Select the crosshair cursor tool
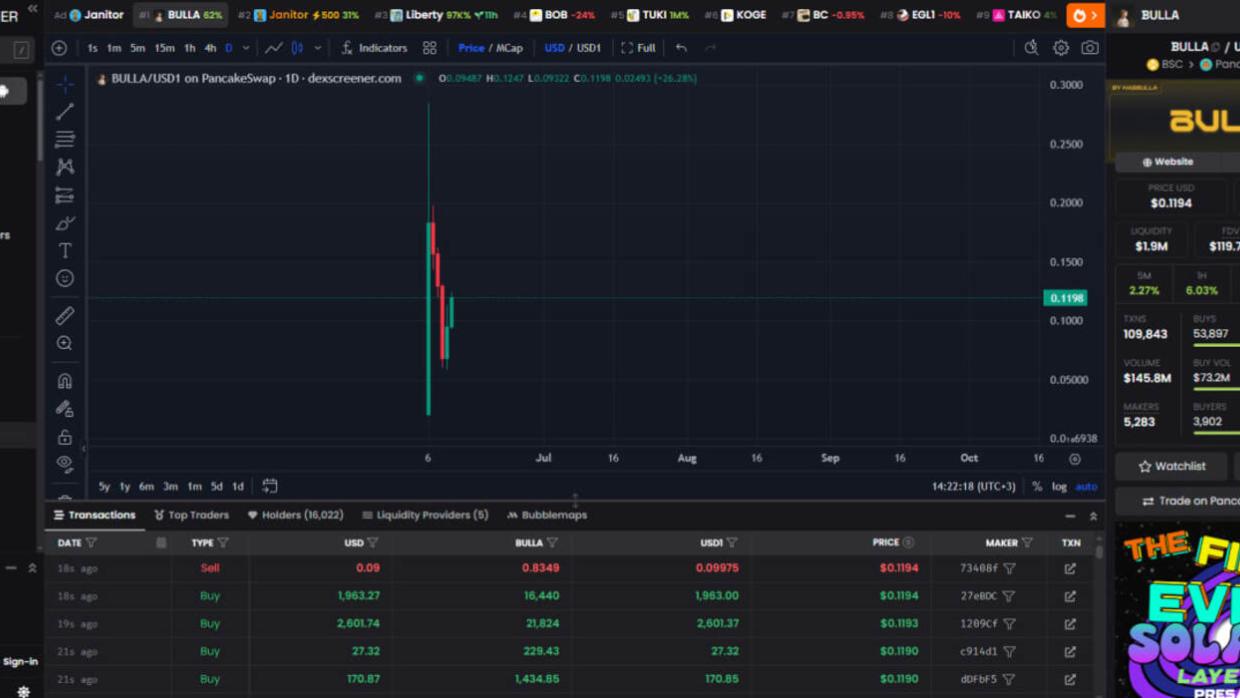The image size is (1240, 698). click(x=65, y=84)
